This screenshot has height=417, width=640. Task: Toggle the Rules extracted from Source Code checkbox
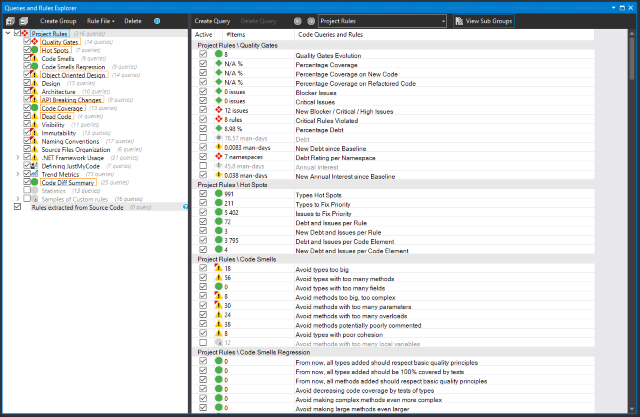point(17,207)
